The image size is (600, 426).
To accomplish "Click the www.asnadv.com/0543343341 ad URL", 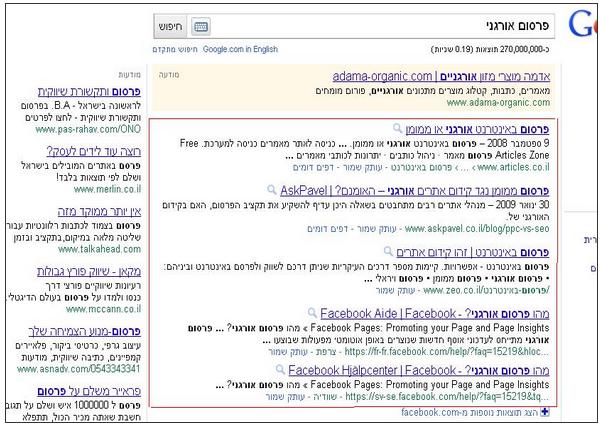I will (78, 369).
